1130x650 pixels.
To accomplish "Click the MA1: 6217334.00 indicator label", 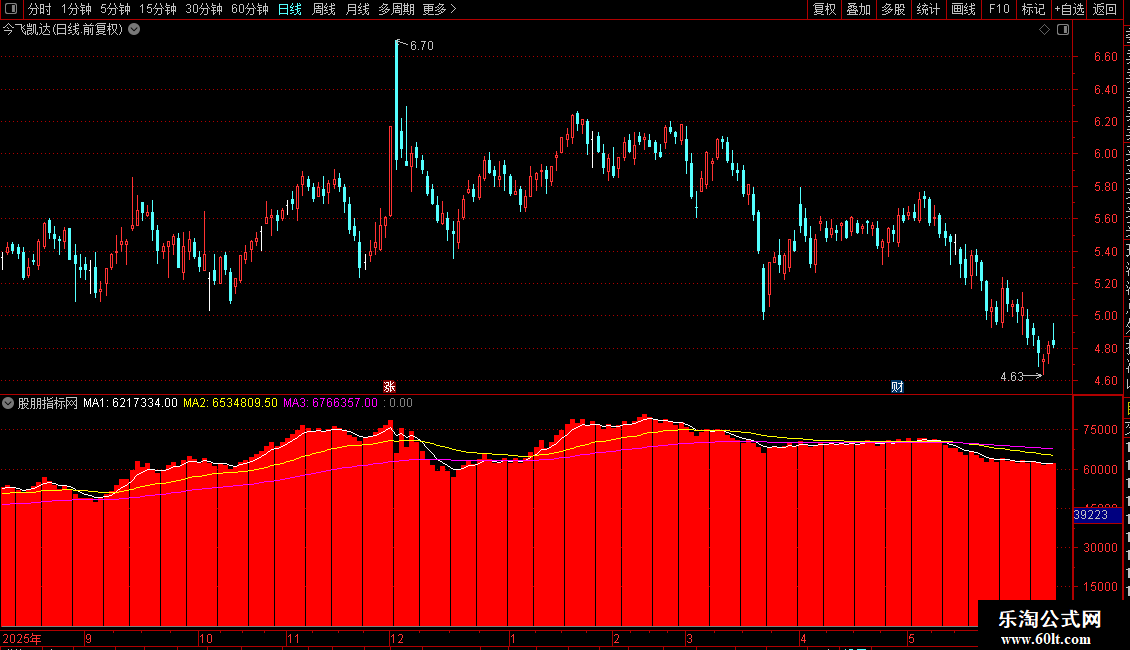I will [130, 403].
